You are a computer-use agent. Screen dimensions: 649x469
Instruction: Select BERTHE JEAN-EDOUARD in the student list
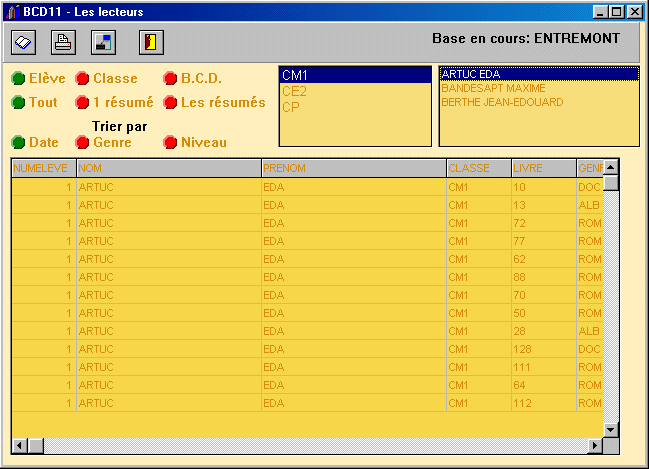click(502, 102)
